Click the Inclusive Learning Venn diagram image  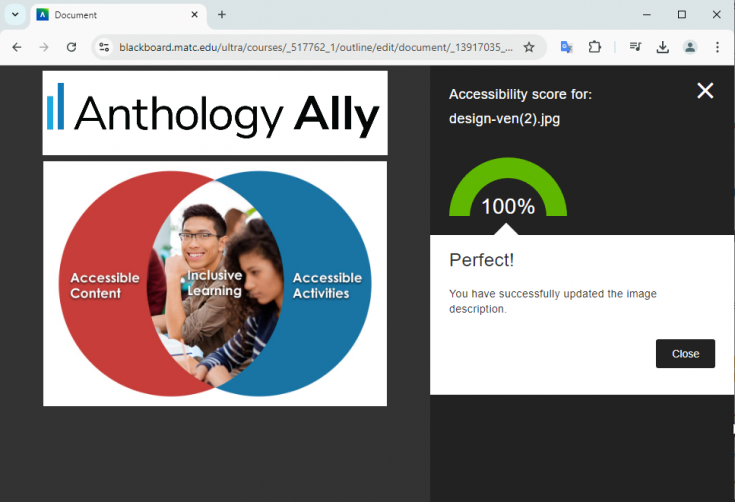click(x=215, y=284)
